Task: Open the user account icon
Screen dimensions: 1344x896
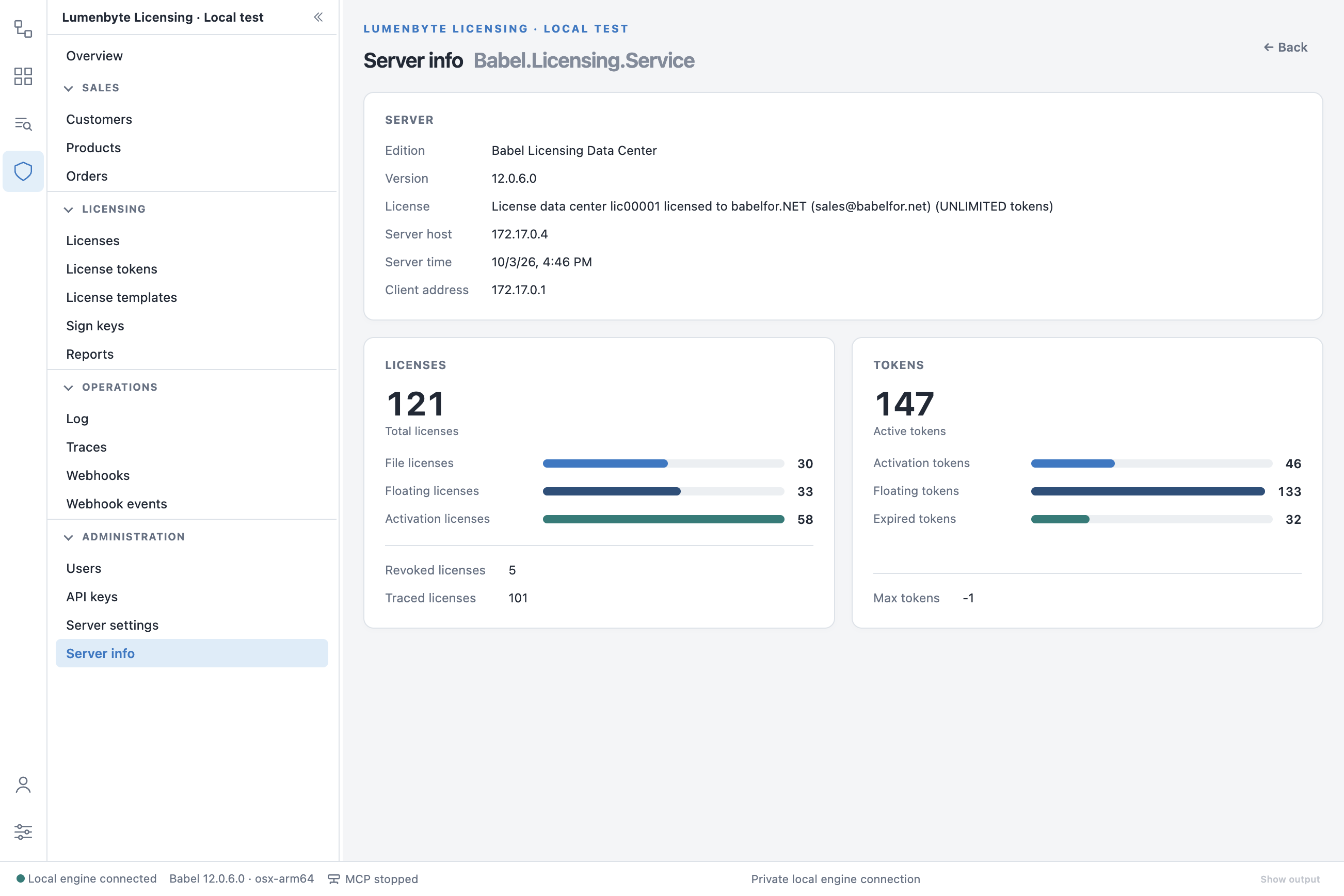Action: click(23, 785)
